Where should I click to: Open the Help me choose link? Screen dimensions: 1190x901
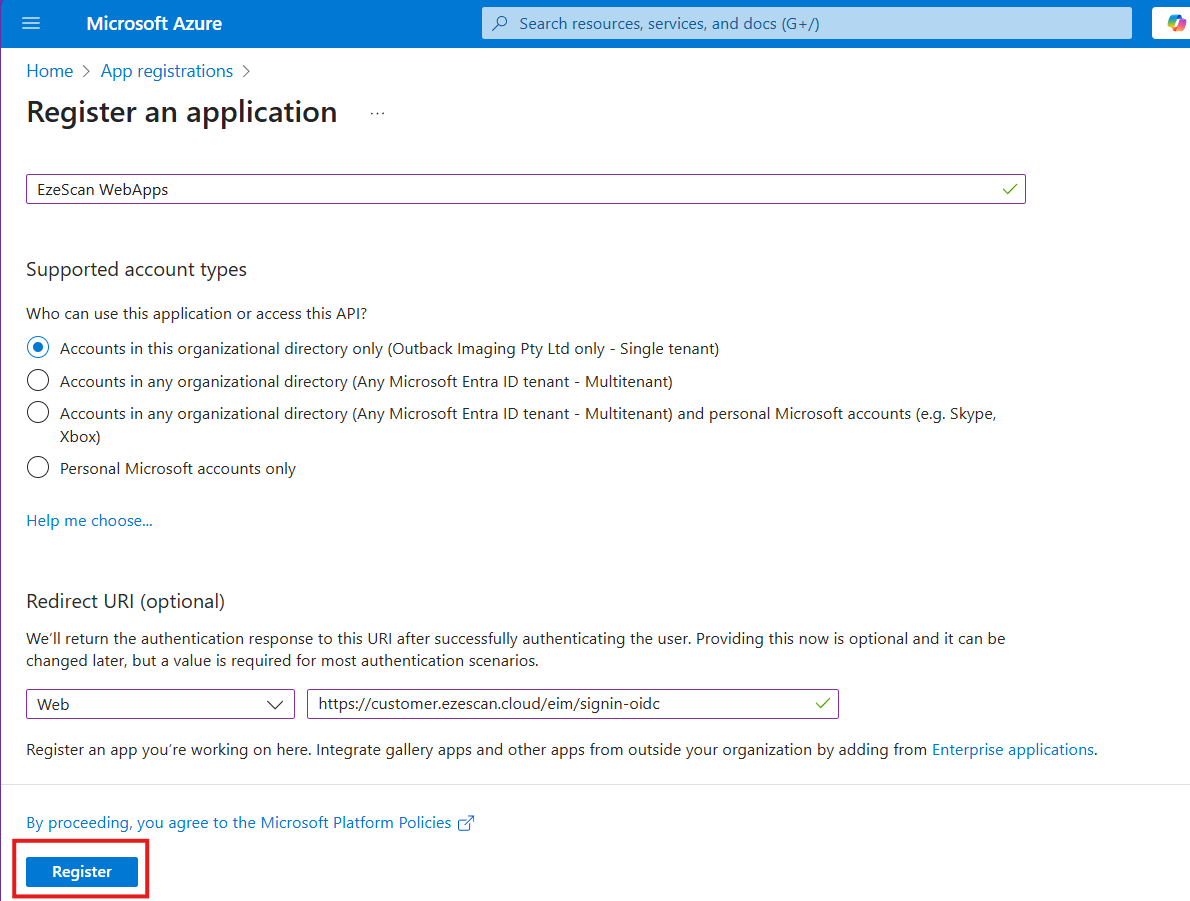[x=89, y=520]
